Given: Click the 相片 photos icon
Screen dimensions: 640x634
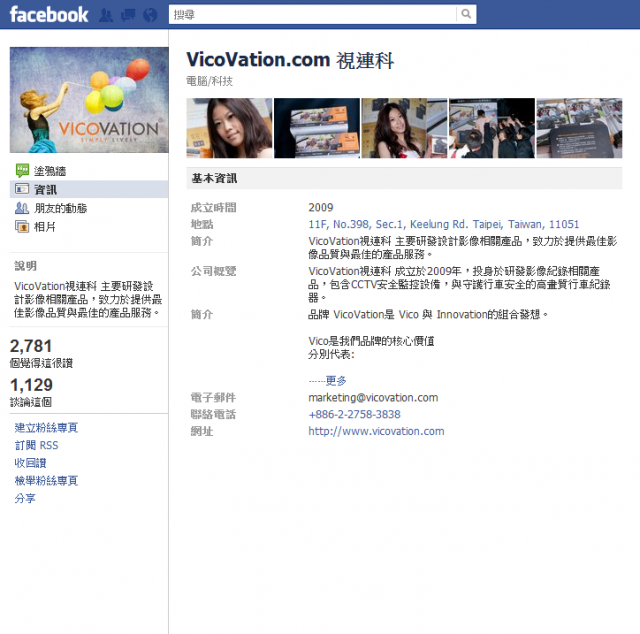Looking at the screenshot, I should [22, 226].
